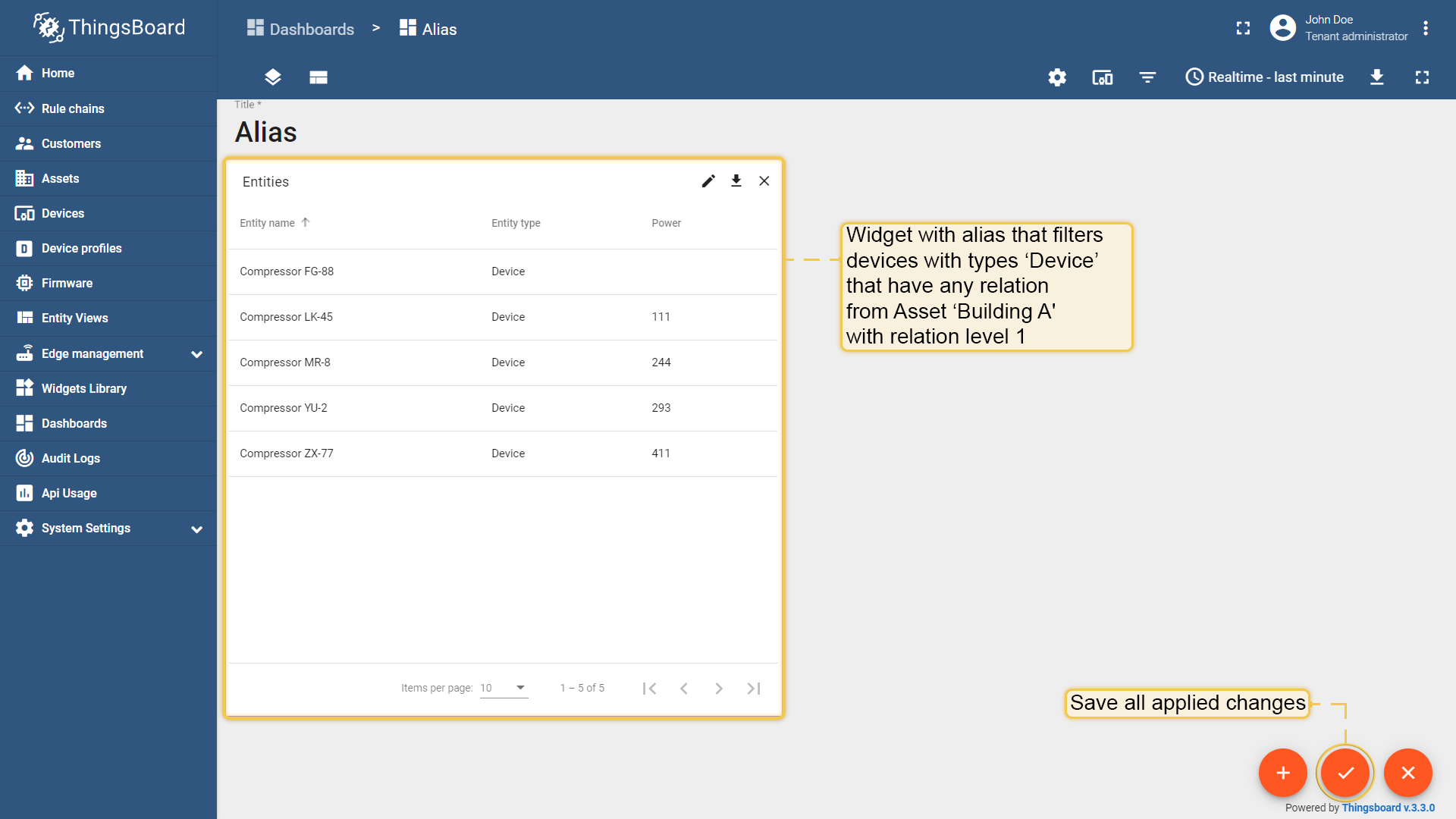This screenshot has width=1456, height=819.
Task: Click the John Doe user avatar
Action: pos(1283,28)
